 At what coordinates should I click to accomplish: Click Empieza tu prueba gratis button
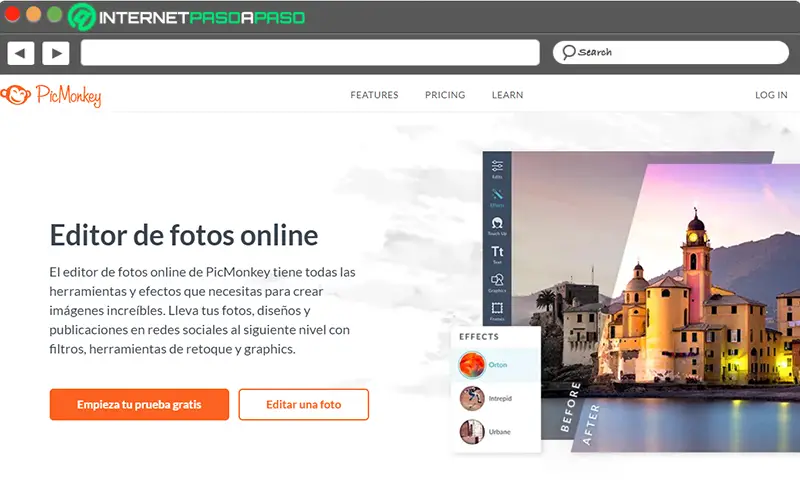tap(139, 405)
